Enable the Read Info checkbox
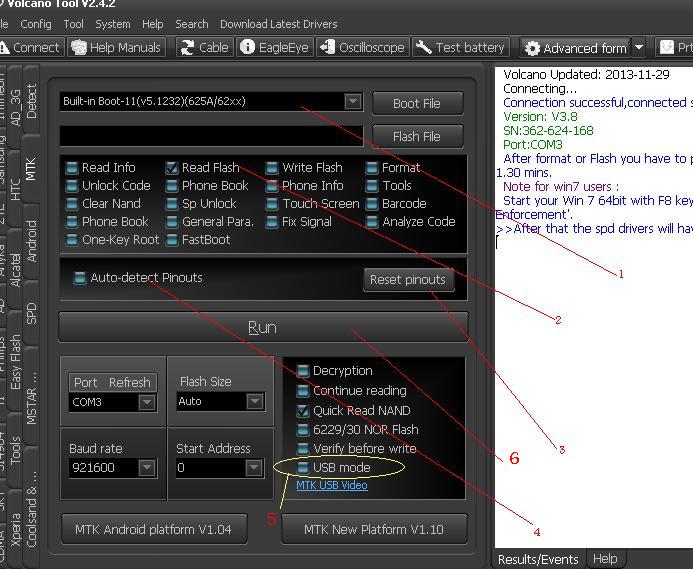 coord(72,168)
